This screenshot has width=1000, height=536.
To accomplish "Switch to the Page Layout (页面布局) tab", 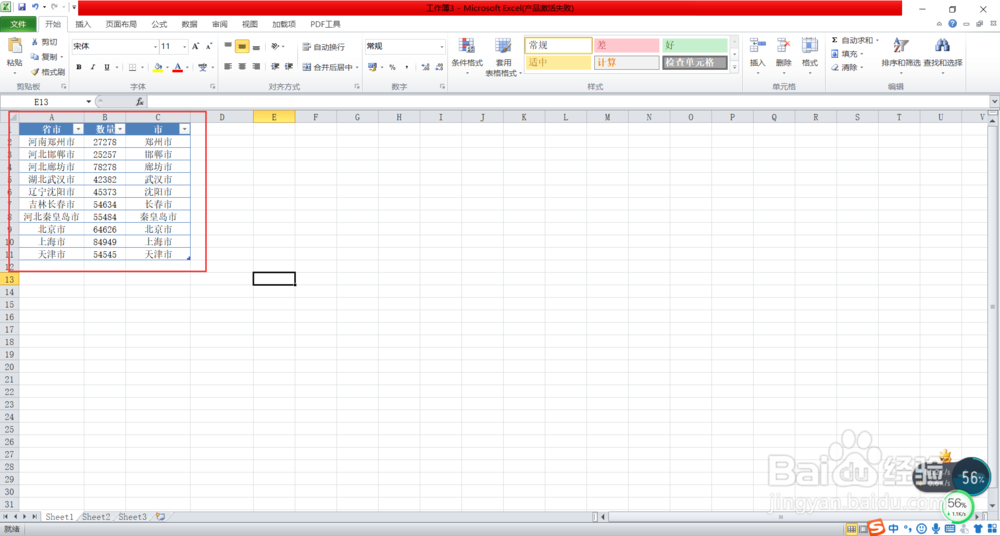I will coord(121,24).
